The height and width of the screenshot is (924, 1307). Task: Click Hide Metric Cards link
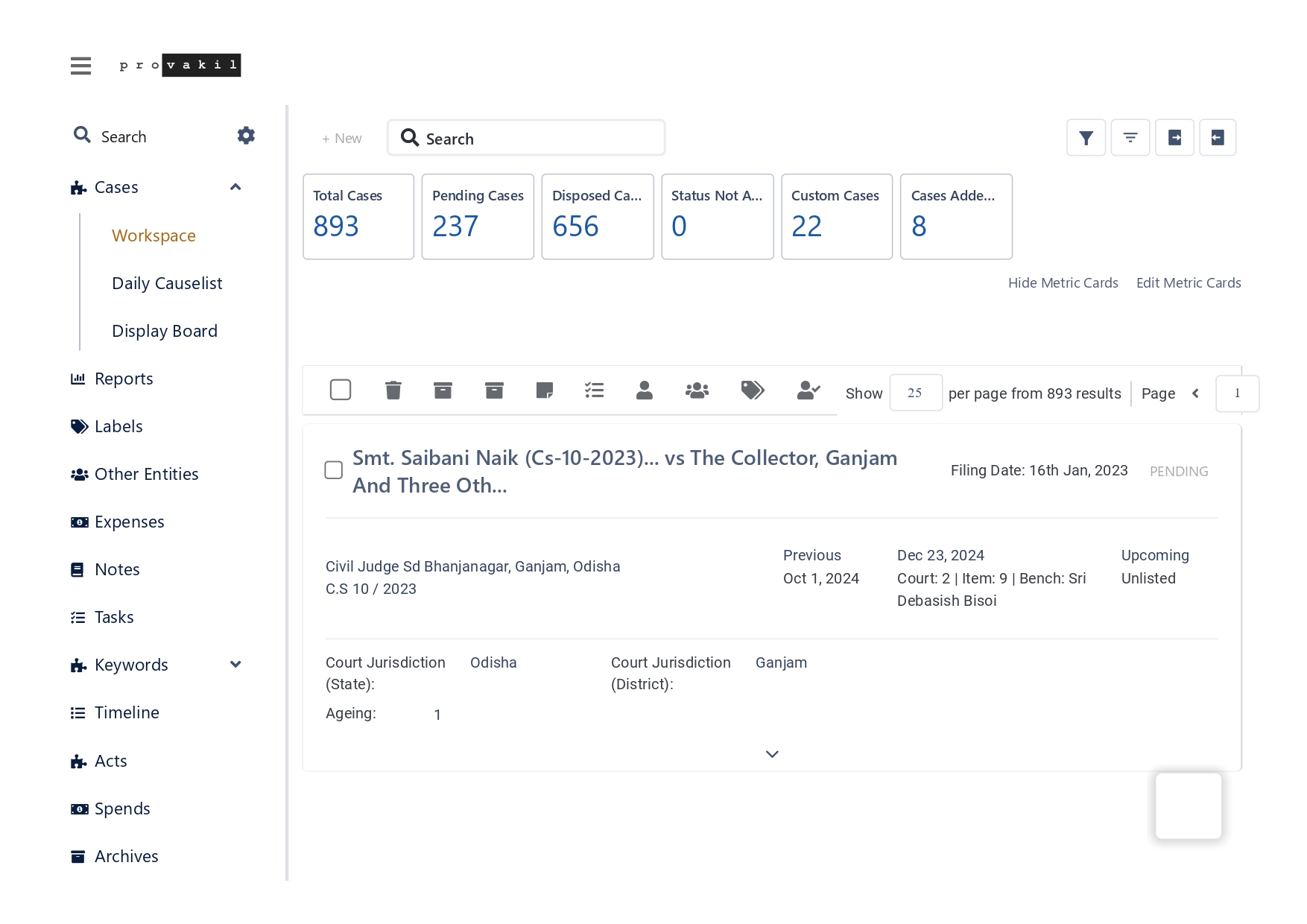coord(1063,283)
